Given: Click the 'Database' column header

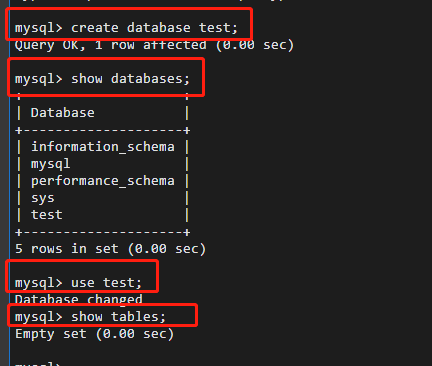Looking at the screenshot, I should tap(63, 113).
